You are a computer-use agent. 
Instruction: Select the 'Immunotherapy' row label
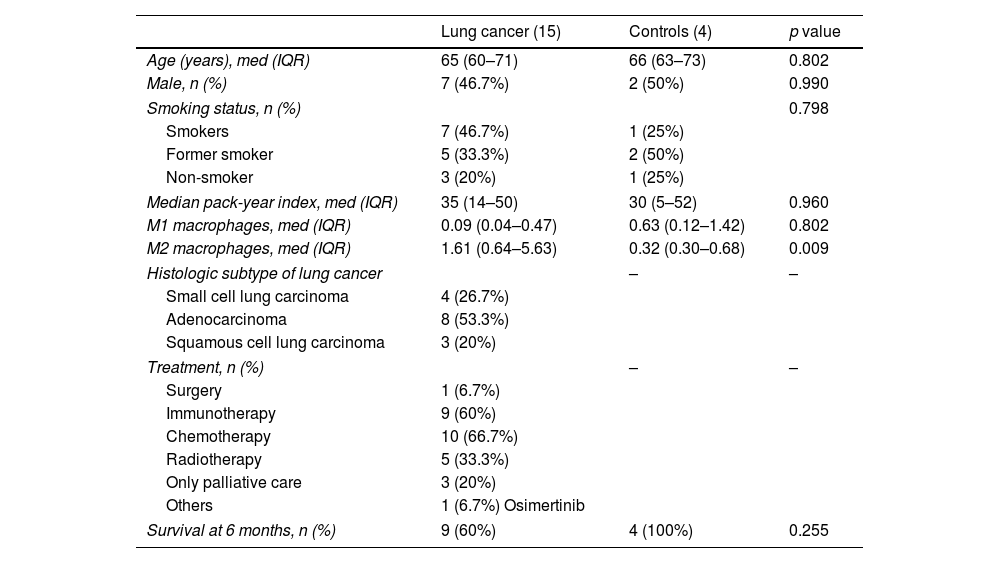pos(220,413)
